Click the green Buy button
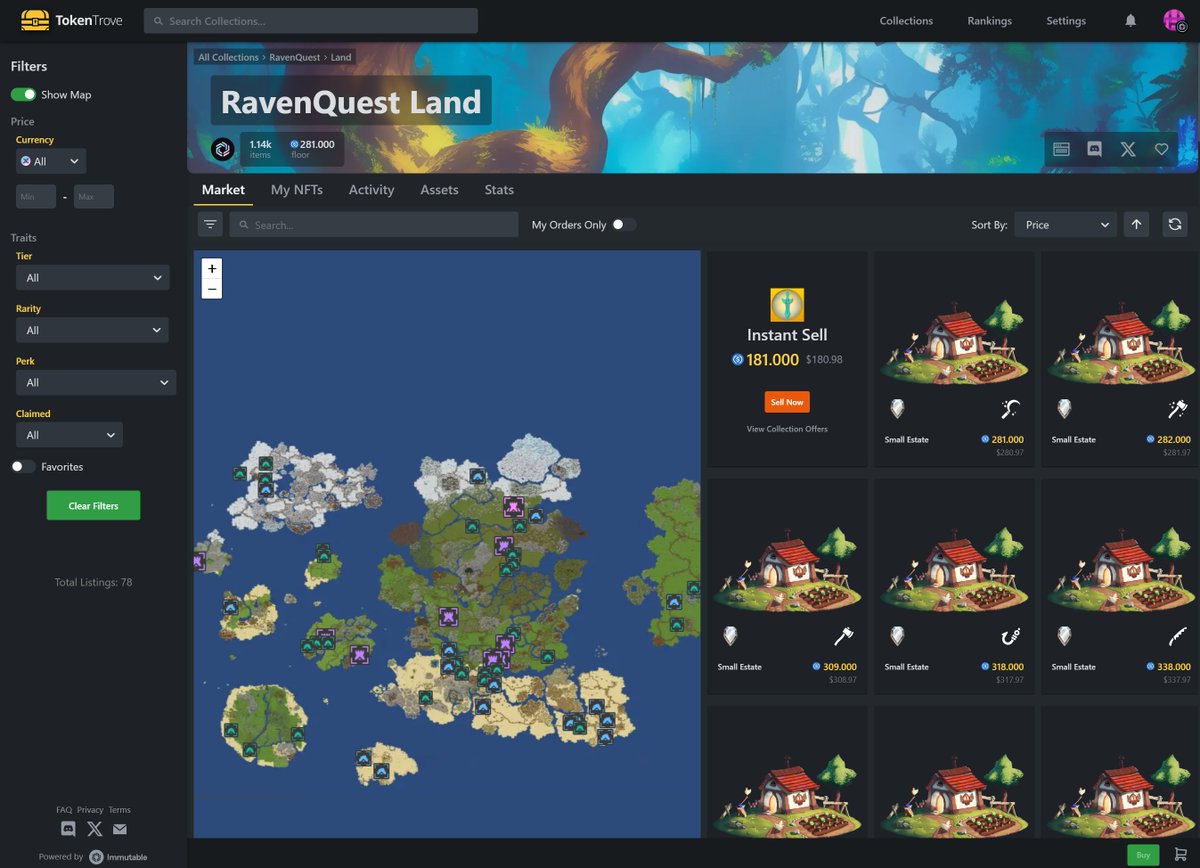The image size is (1200, 868). coord(1143,855)
